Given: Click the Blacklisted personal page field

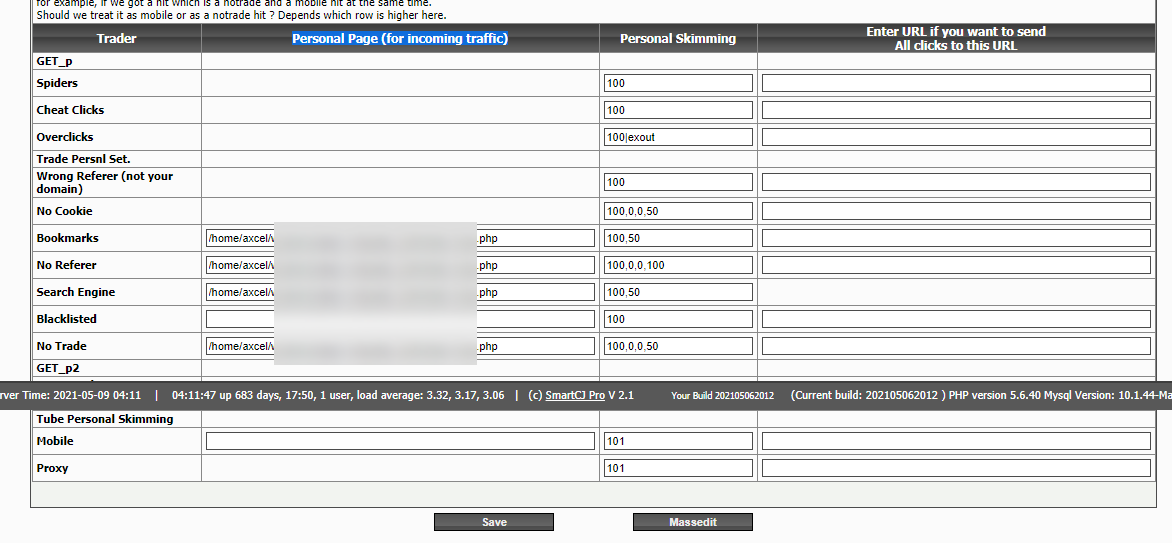Looking at the screenshot, I should coord(401,319).
